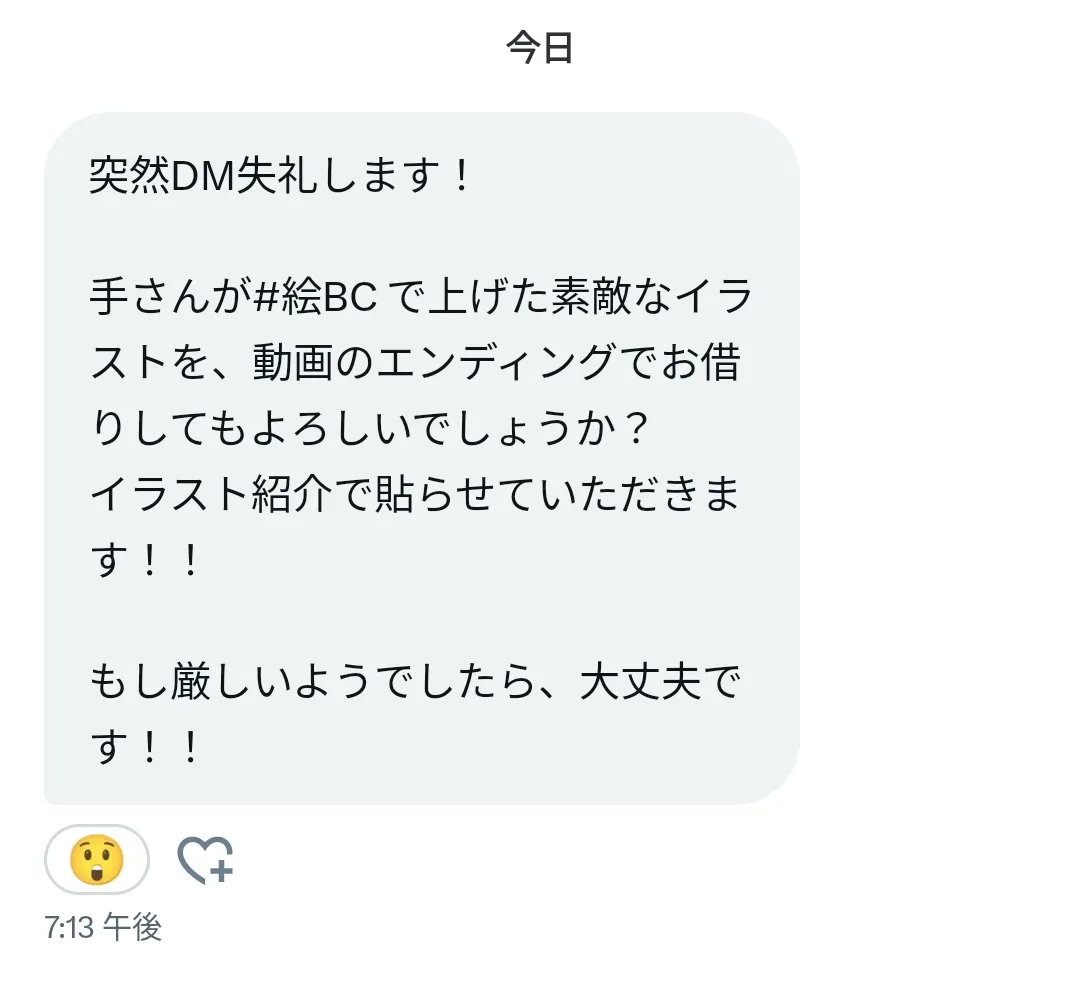Click the line ending with よろしいでしょうか？
Image resolution: width=1080 pixels, height=983 pixels.
click(x=369, y=428)
